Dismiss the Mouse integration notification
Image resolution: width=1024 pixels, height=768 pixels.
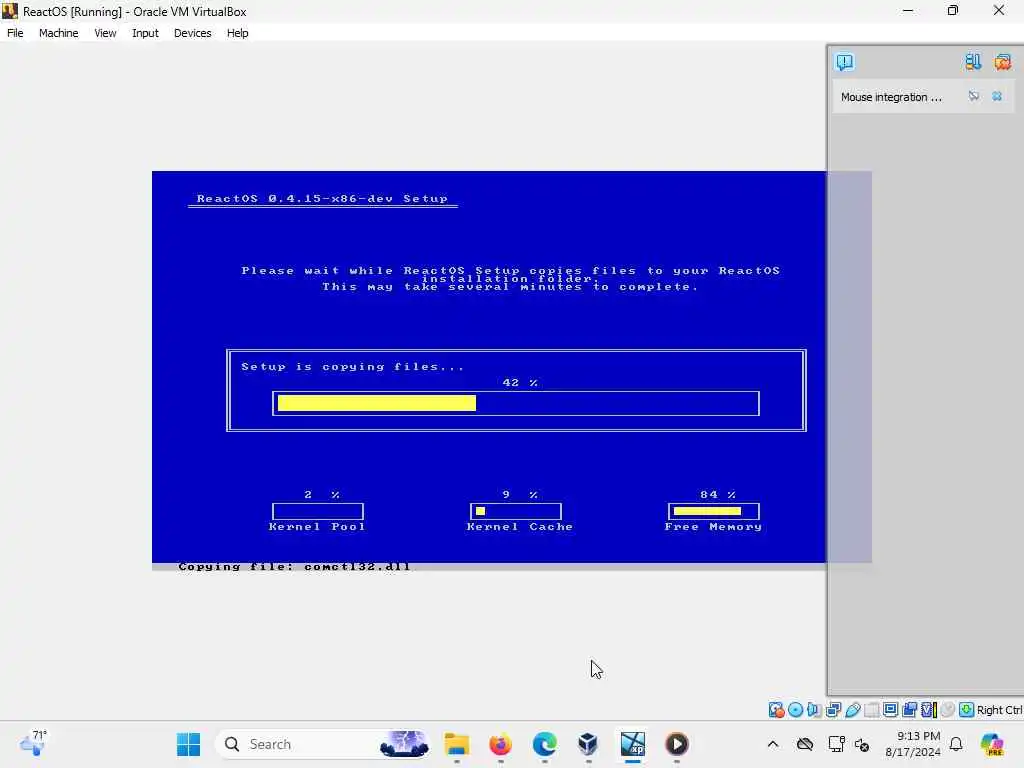[x=997, y=96]
